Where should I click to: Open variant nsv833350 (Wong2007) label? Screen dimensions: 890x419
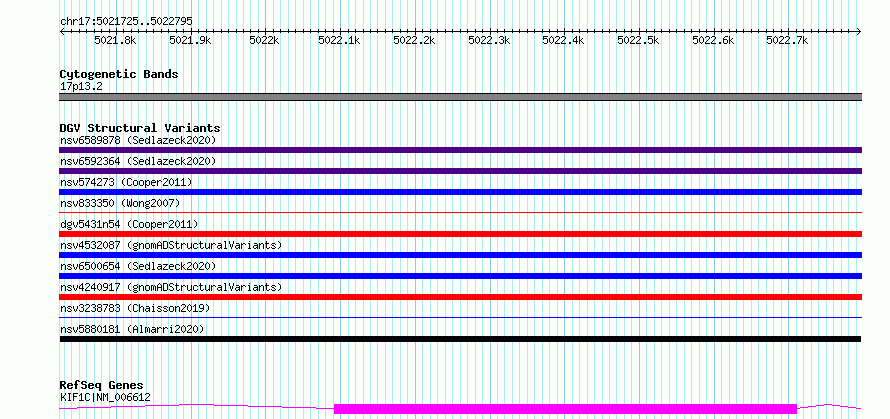120,203
